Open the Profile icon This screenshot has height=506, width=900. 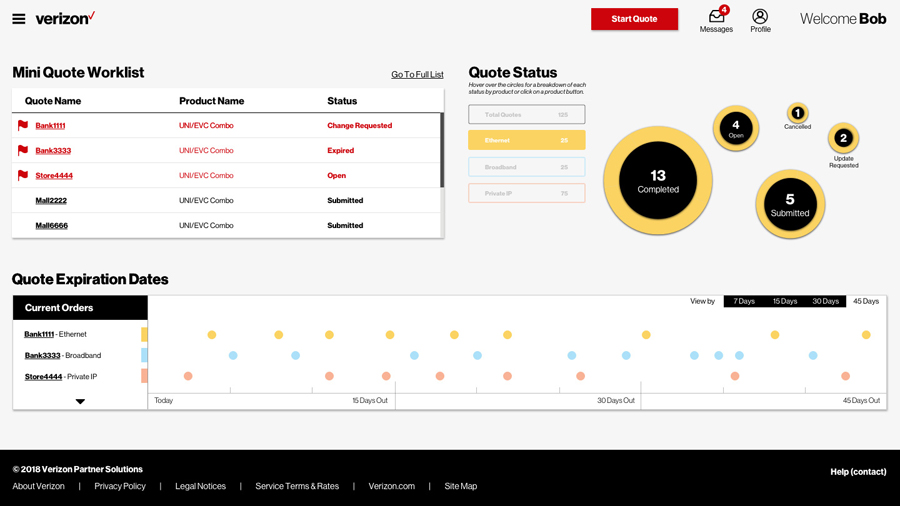tap(760, 16)
